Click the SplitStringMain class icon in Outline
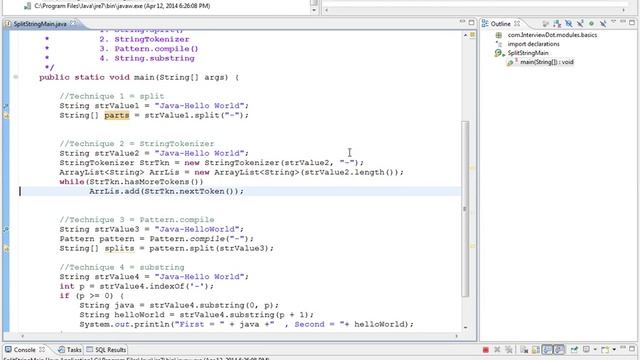 (x=499, y=53)
